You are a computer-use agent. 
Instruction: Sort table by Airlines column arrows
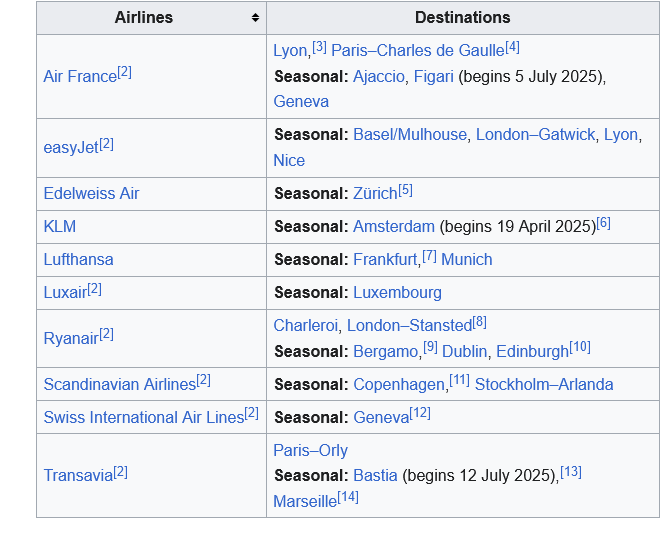tap(255, 18)
